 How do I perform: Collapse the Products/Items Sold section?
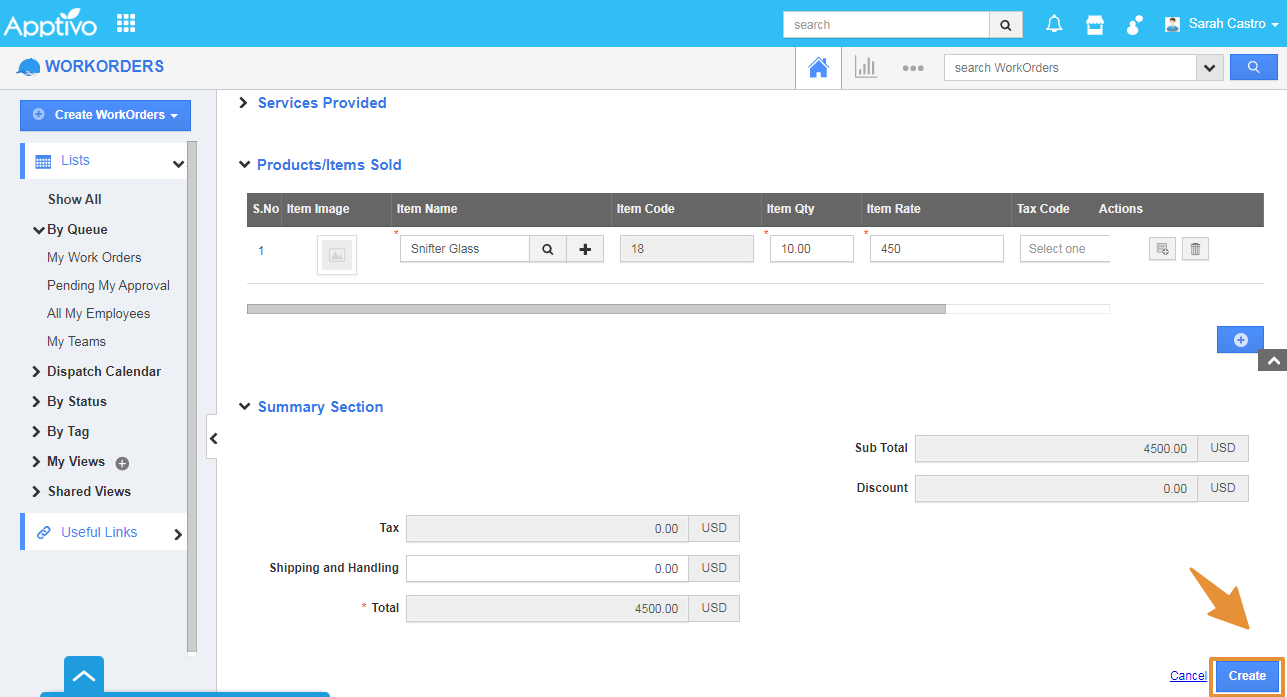pyautogui.click(x=244, y=165)
